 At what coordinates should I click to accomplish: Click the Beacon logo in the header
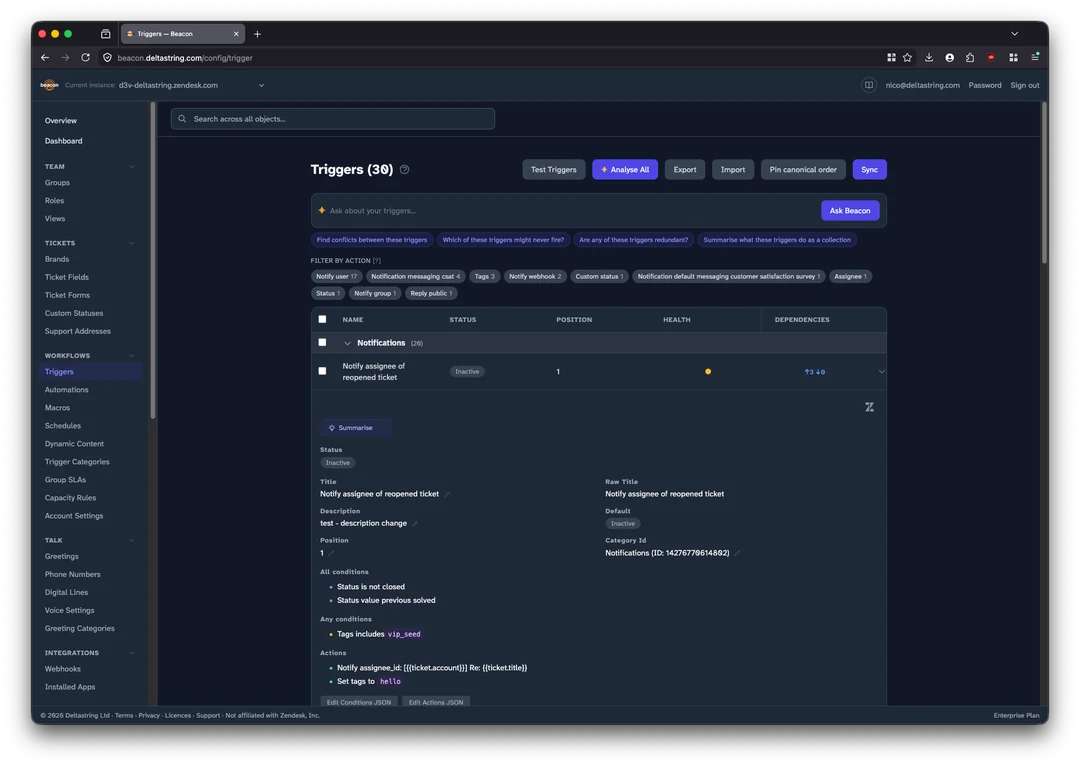49,85
